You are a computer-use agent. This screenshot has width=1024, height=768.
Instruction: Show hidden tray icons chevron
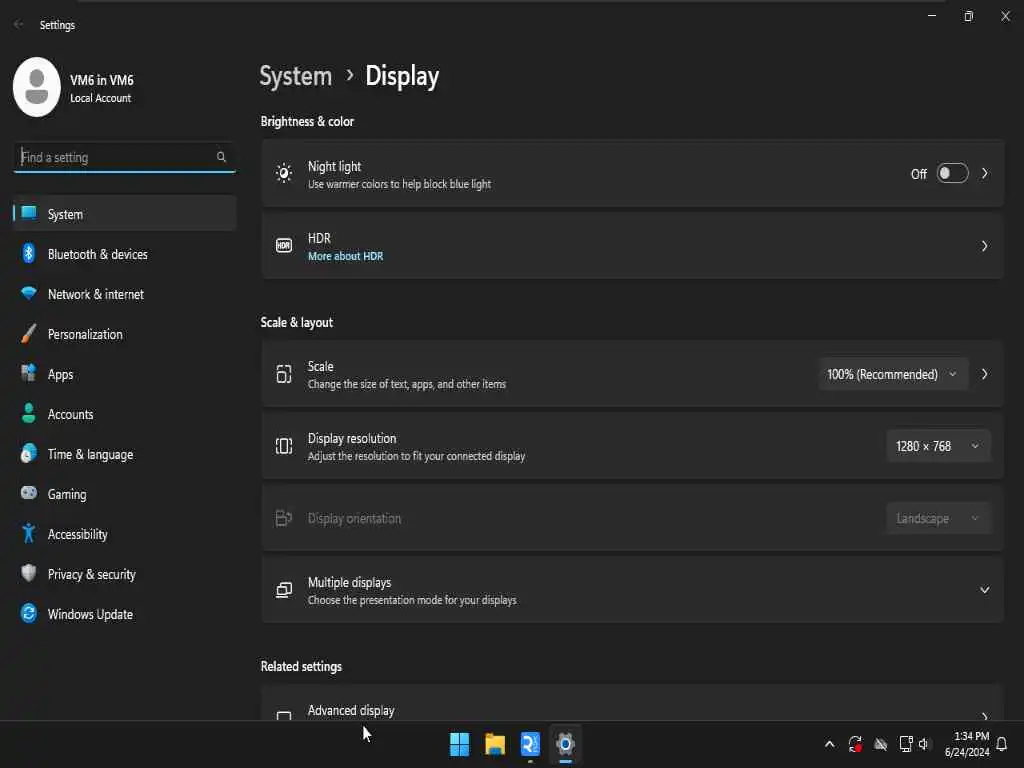click(829, 744)
